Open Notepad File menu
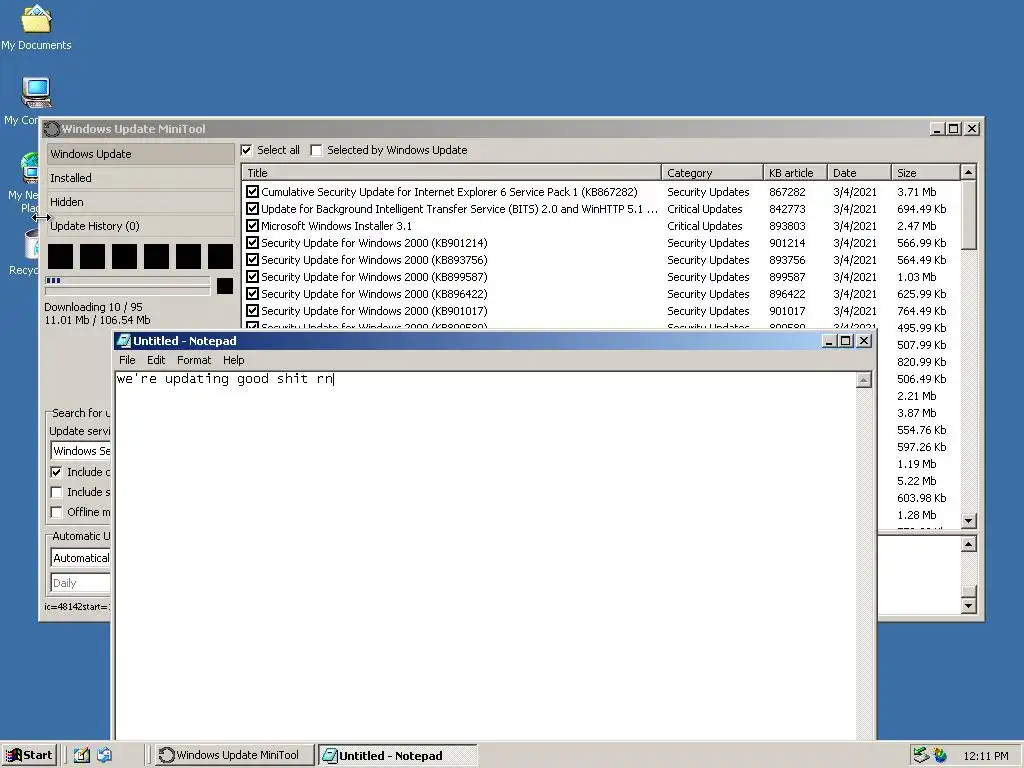Screen dimensions: 1024x768 (127, 360)
